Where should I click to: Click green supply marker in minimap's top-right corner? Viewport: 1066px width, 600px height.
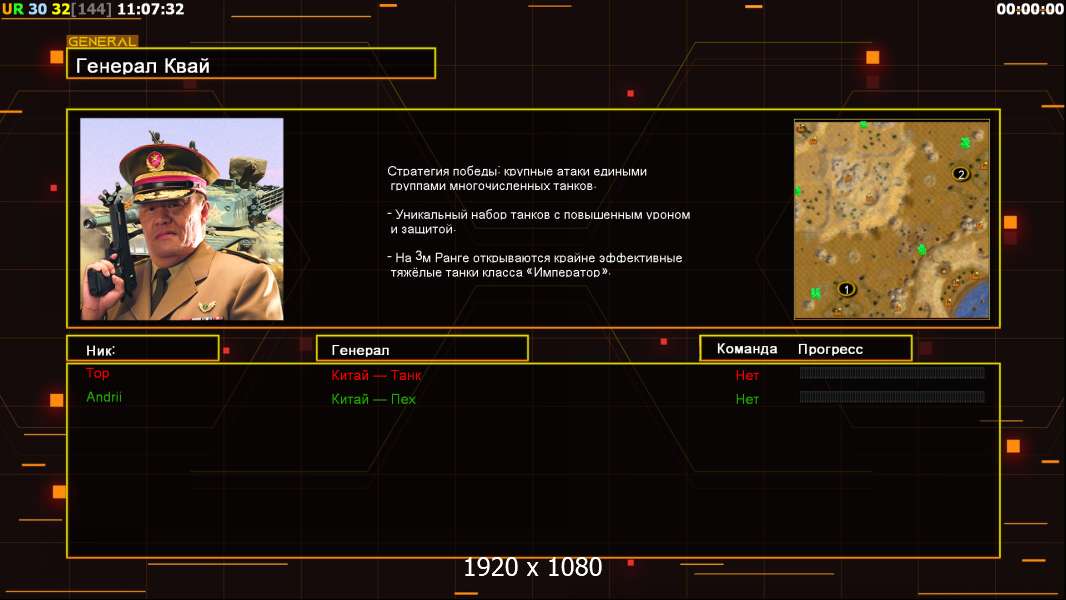click(965, 142)
